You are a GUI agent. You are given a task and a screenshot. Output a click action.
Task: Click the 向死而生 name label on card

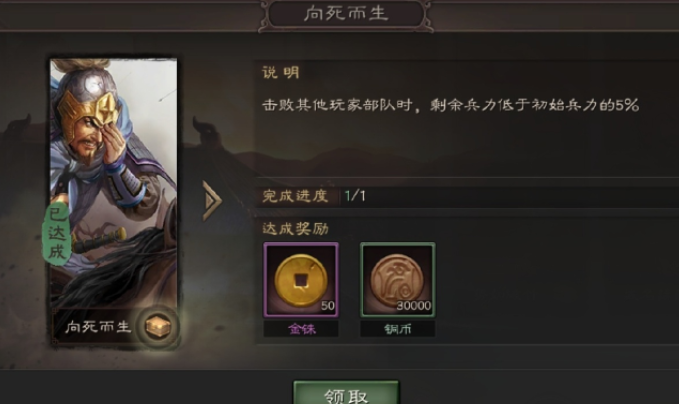[98, 326]
